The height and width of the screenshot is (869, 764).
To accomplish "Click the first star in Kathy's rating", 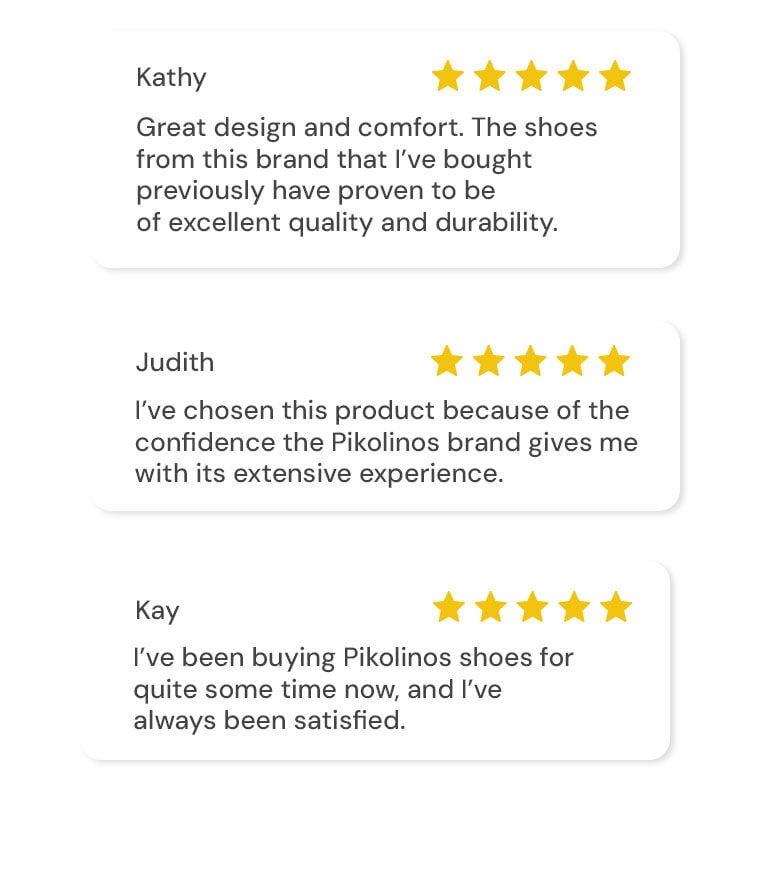I will point(448,76).
